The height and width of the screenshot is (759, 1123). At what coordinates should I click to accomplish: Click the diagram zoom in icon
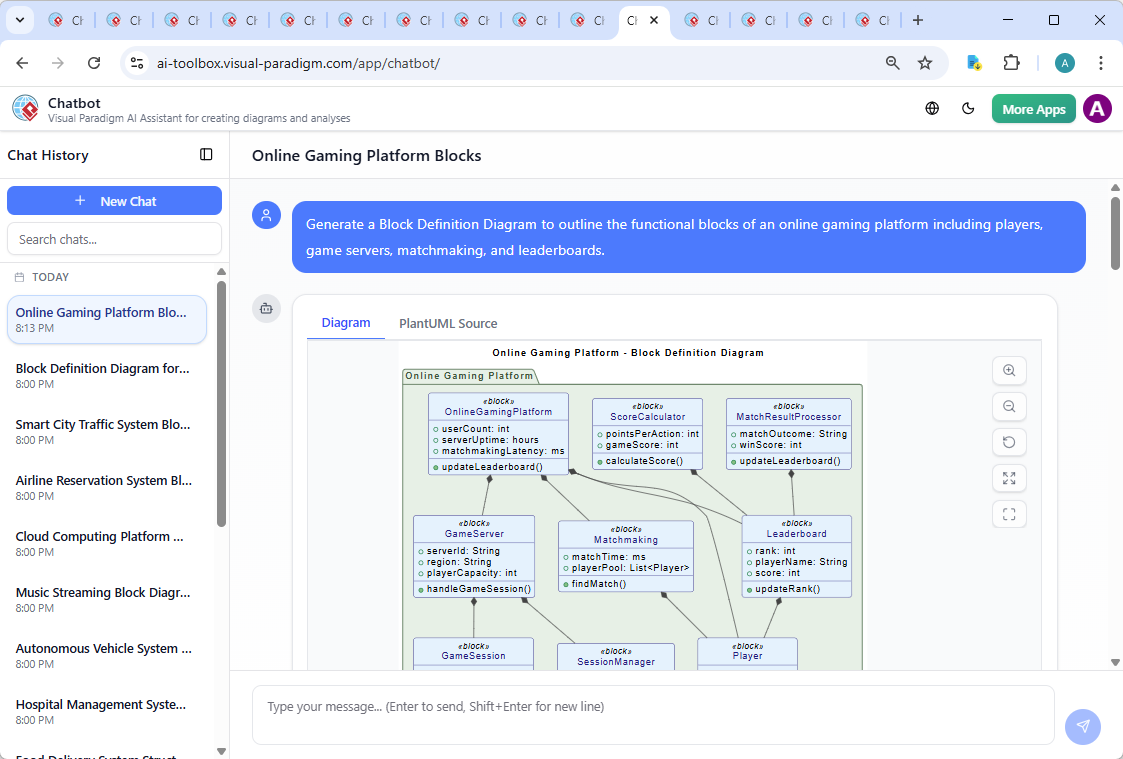click(1009, 371)
